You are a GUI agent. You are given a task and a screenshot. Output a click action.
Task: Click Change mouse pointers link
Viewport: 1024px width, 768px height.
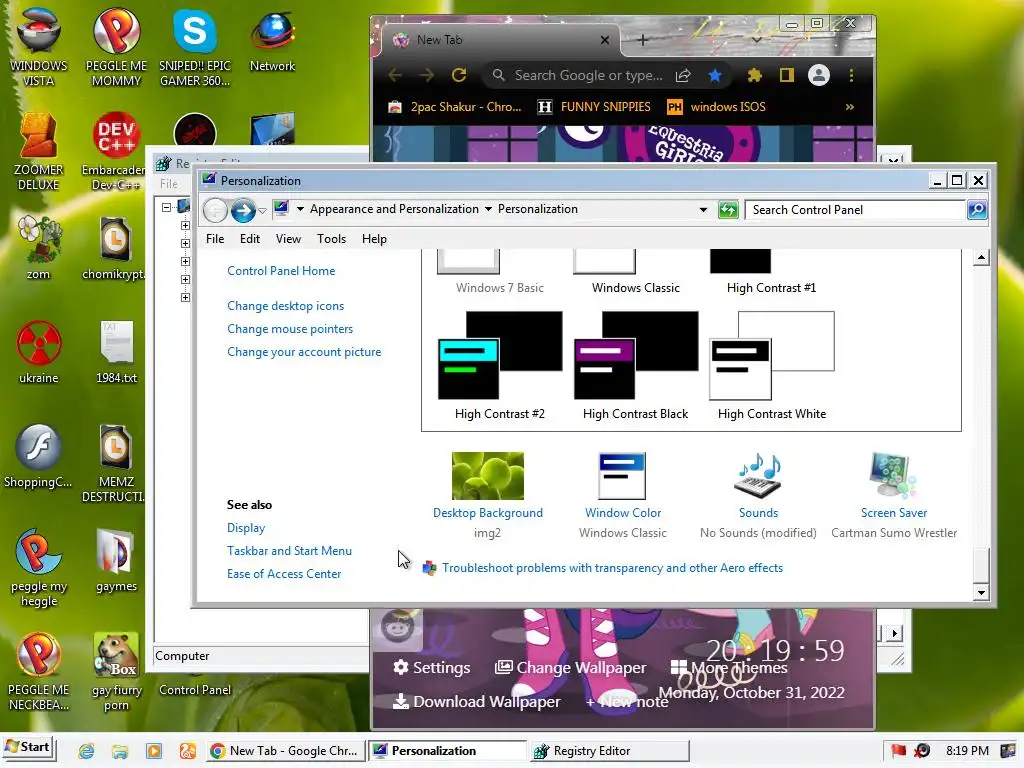coord(290,329)
